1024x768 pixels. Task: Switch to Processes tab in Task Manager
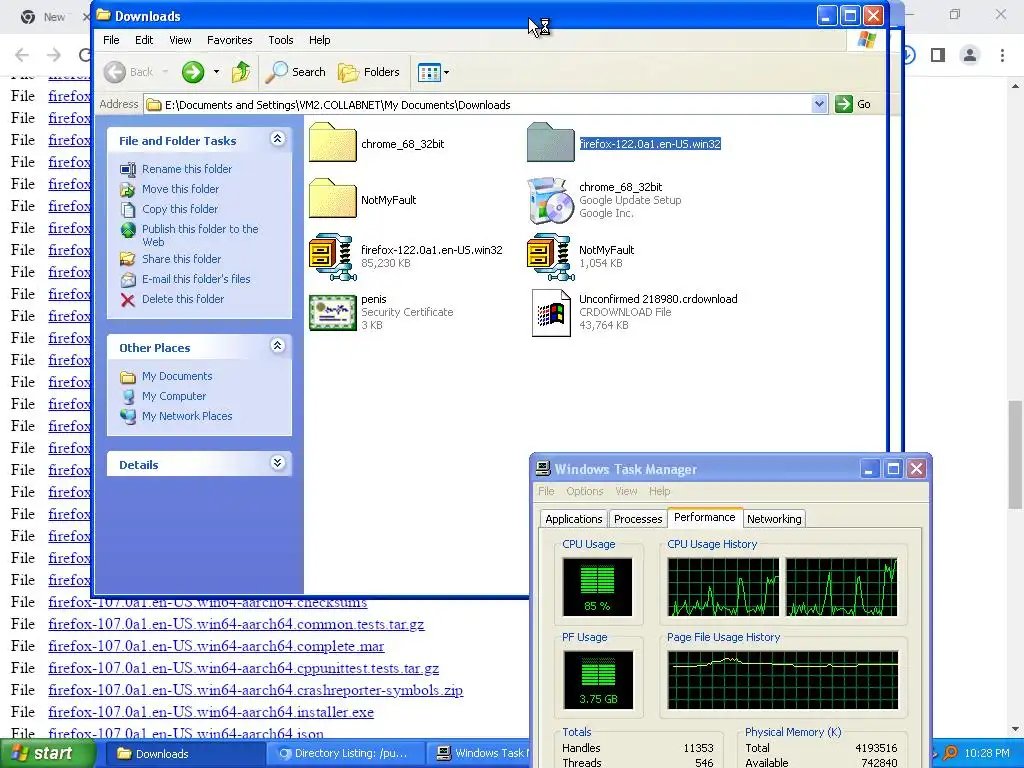click(x=638, y=519)
